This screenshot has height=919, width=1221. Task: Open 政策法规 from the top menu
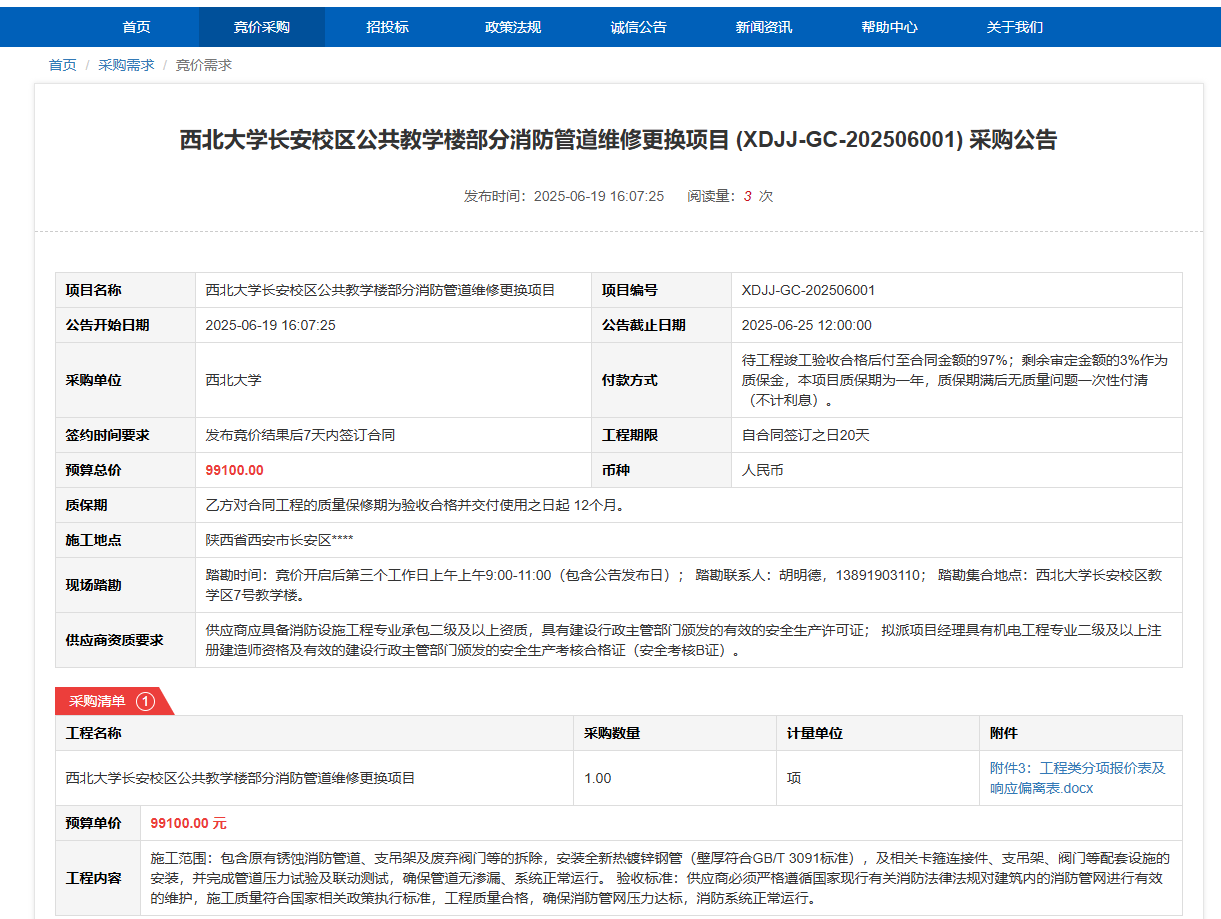pyautogui.click(x=512, y=27)
